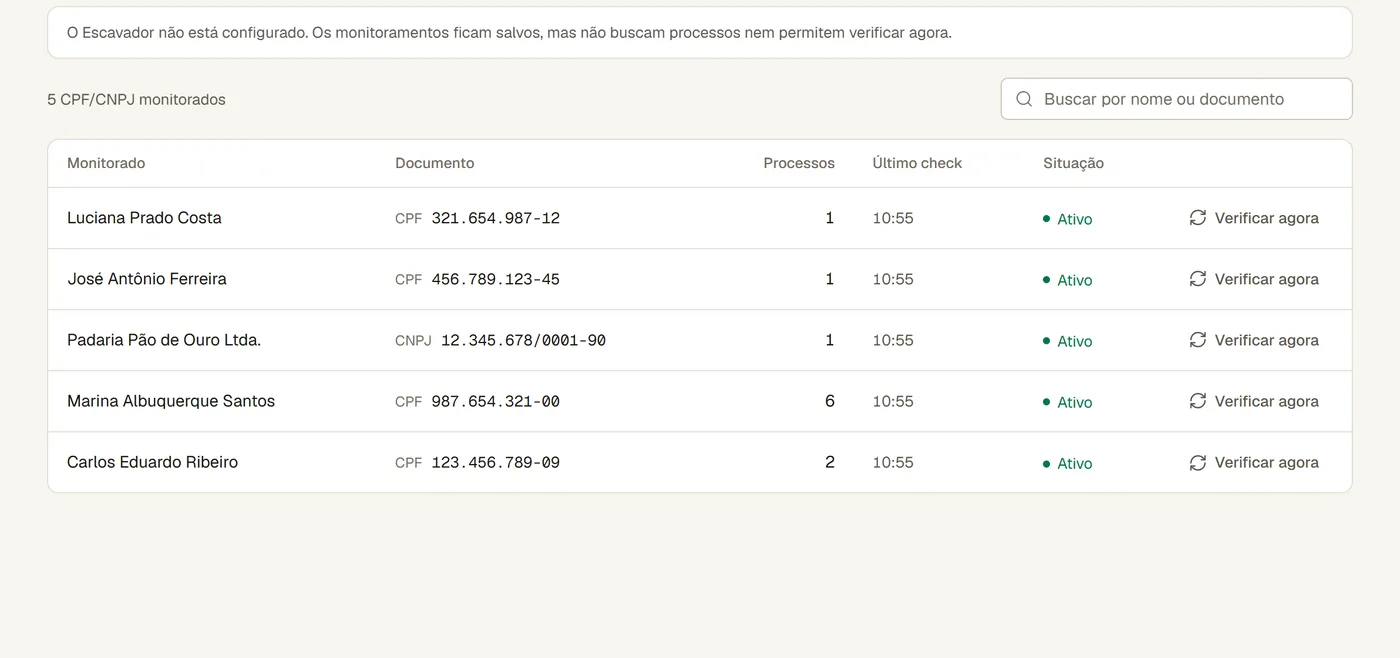
Task: Click 'Verificar agora' text for Luciana Prado Costa
Action: [1266, 218]
